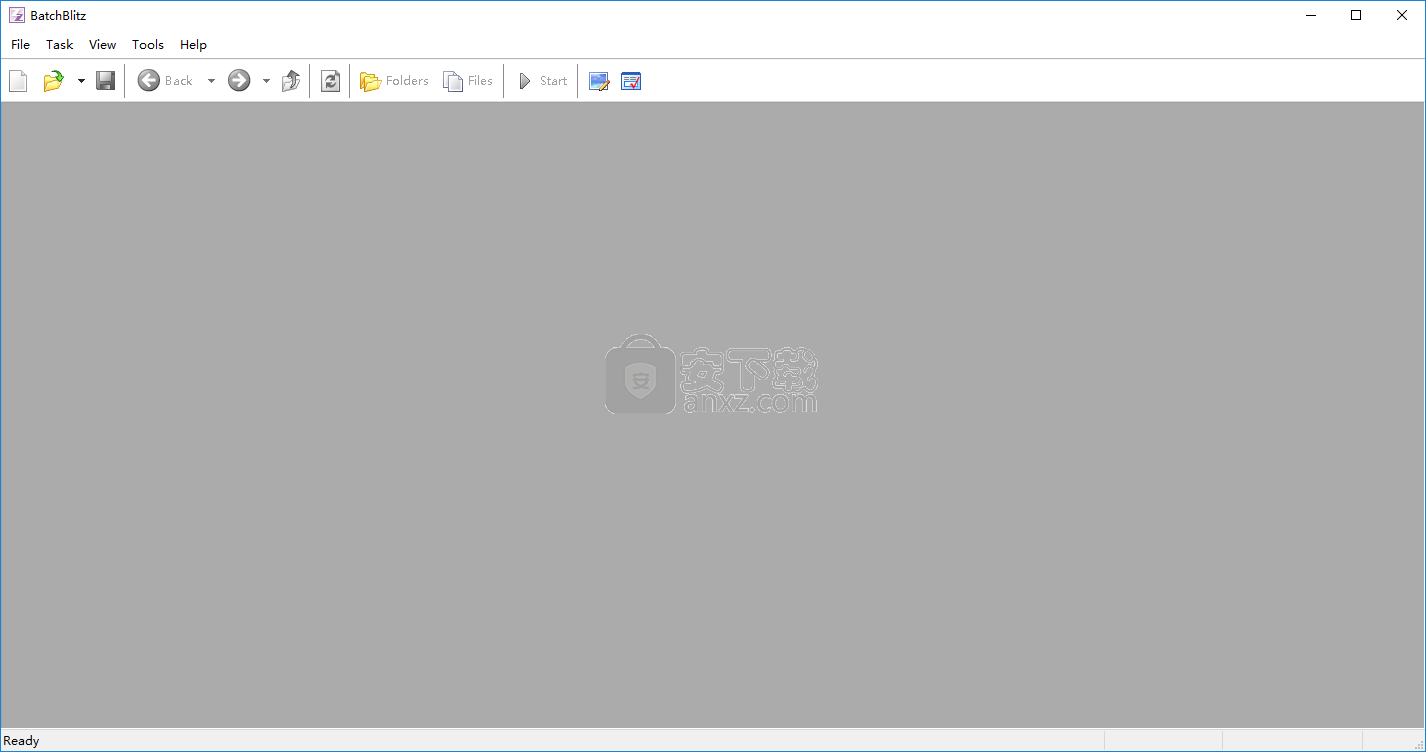Click the Ready status bar text

point(22,741)
